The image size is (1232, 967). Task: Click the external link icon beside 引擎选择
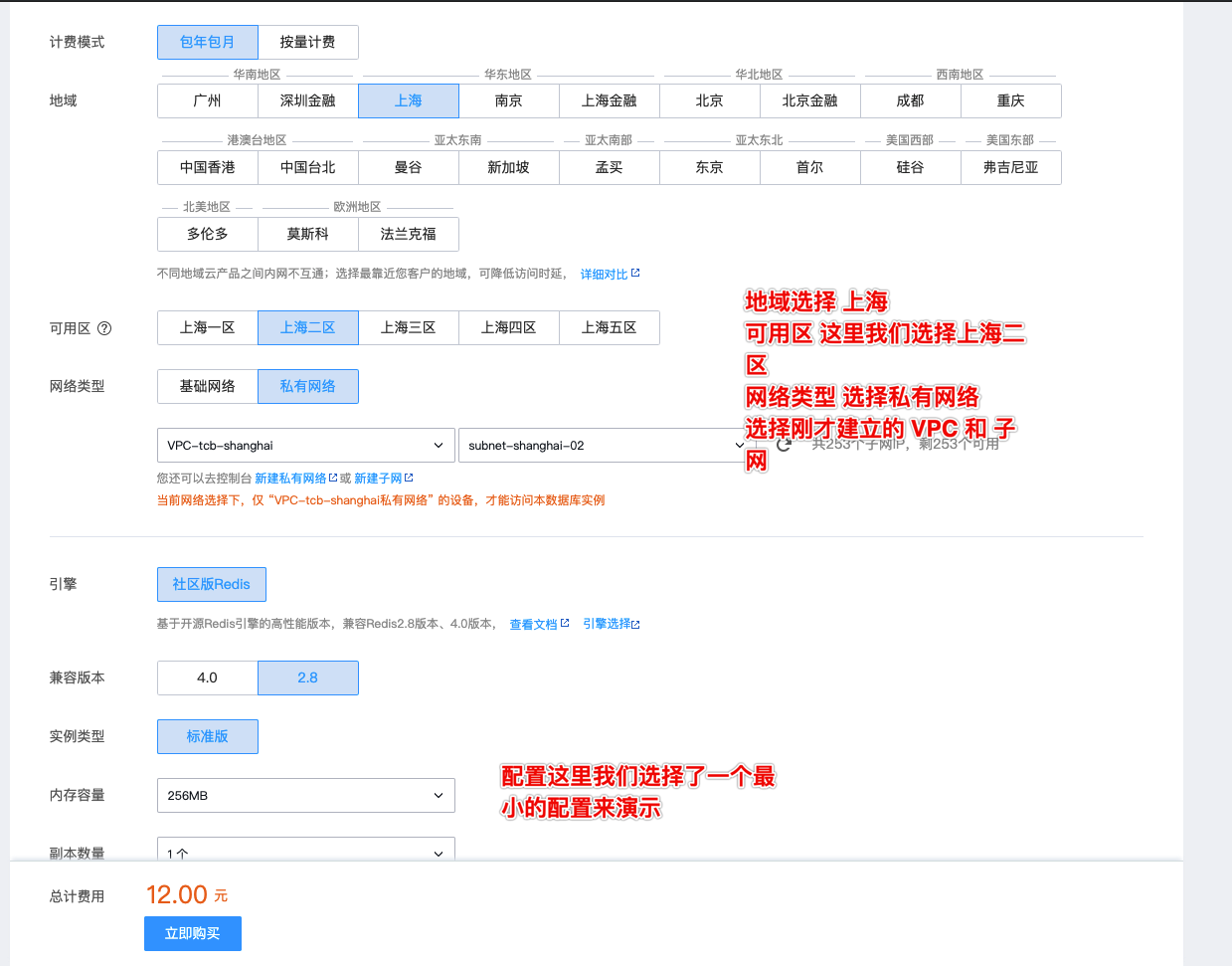(x=635, y=624)
